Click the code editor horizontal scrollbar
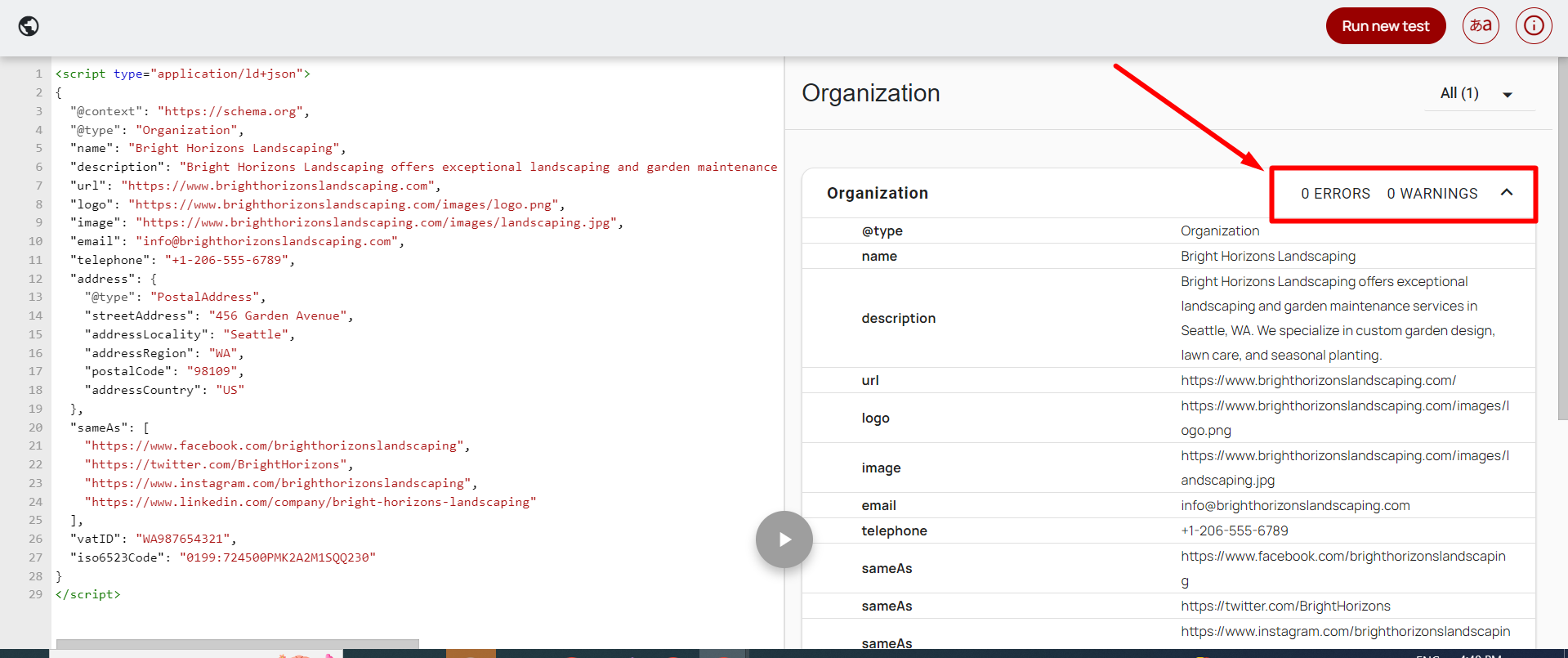 point(237,644)
